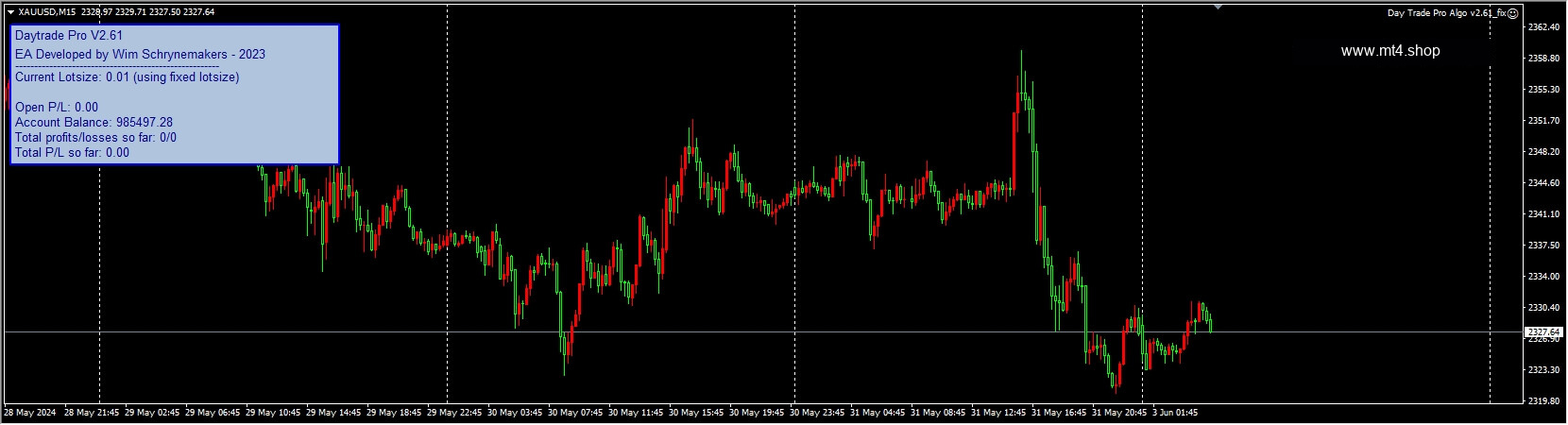This screenshot has width=1568, height=425.
Task: Click the '31 May 20:45' time axis label
Action: tap(1119, 414)
